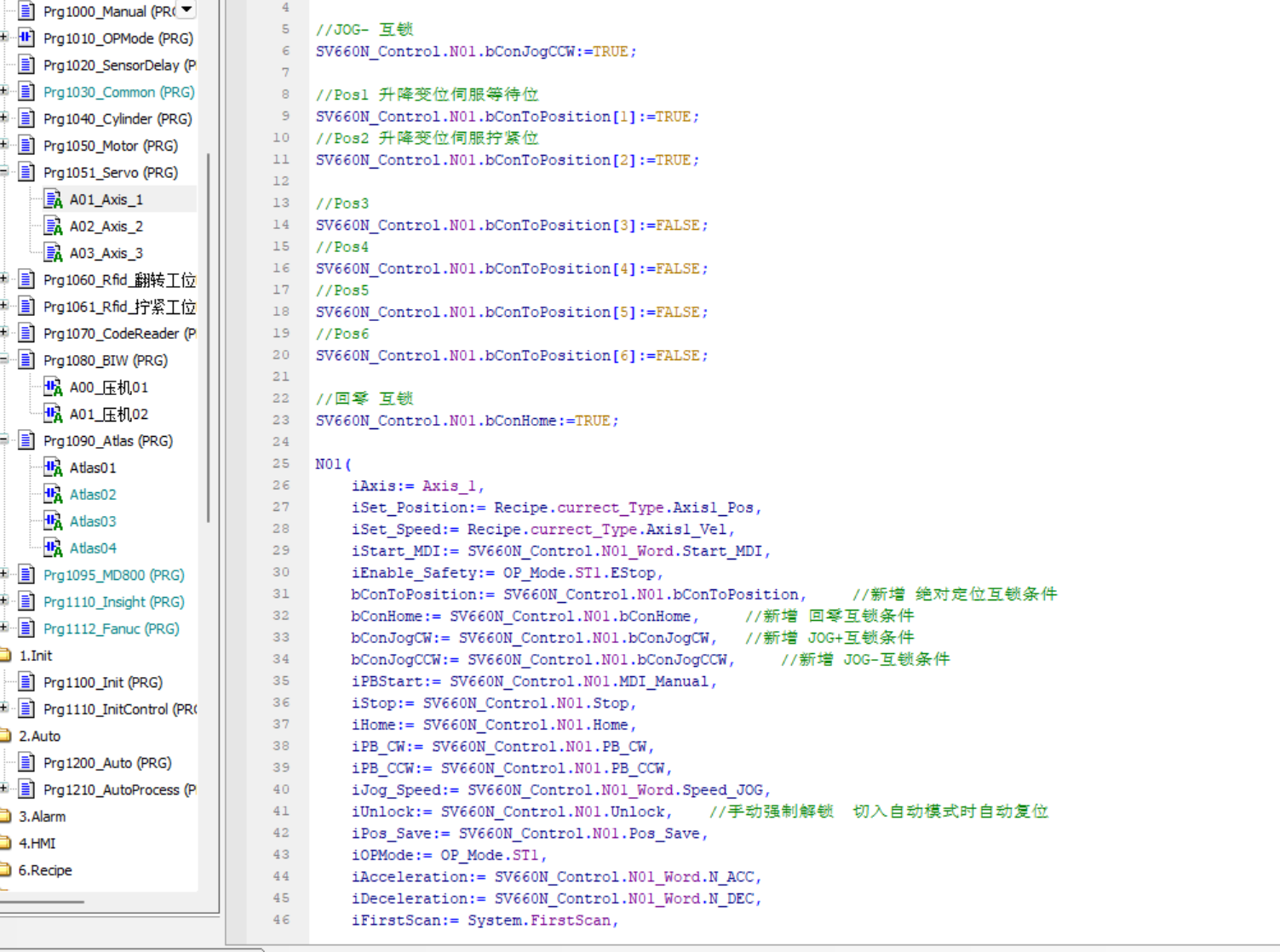Image resolution: width=1280 pixels, height=952 pixels.
Task: Expand the Prg1060_Rfid_翻转工位 node
Action: coord(4,278)
